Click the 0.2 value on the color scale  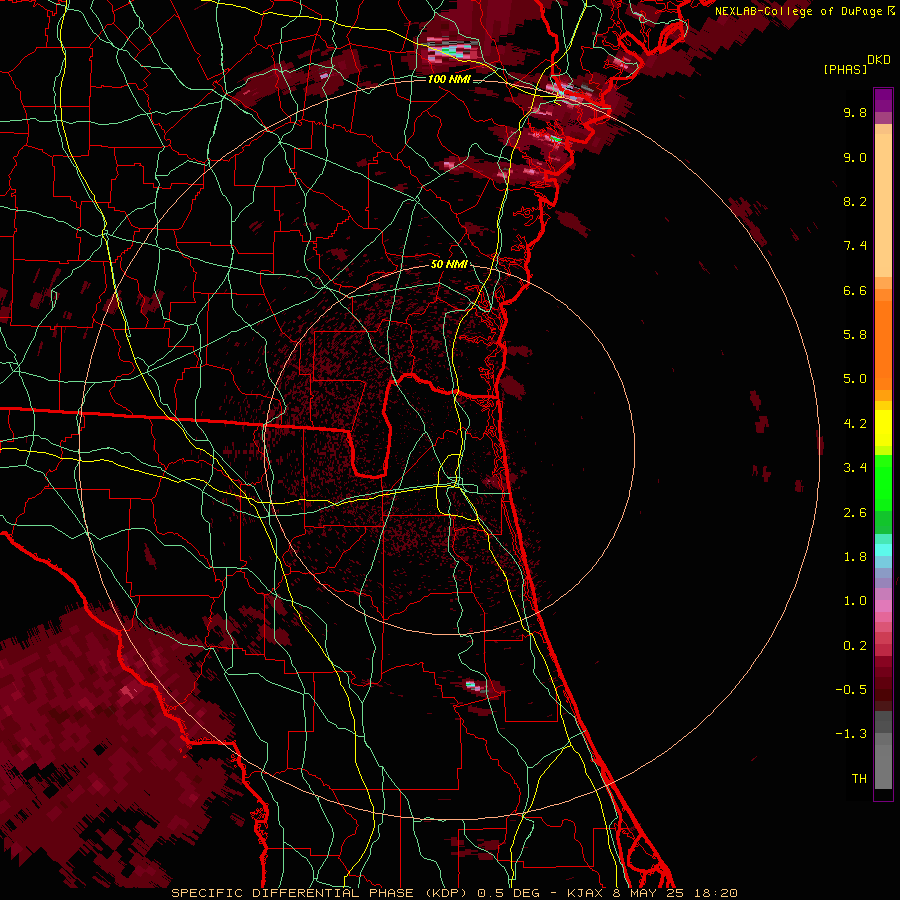coord(855,646)
